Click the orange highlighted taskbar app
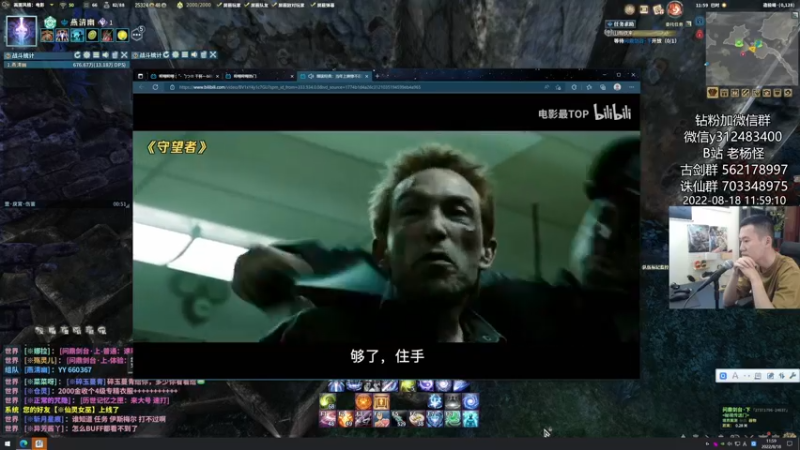The width and height of the screenshot is (800, 450). click(39, 443)
